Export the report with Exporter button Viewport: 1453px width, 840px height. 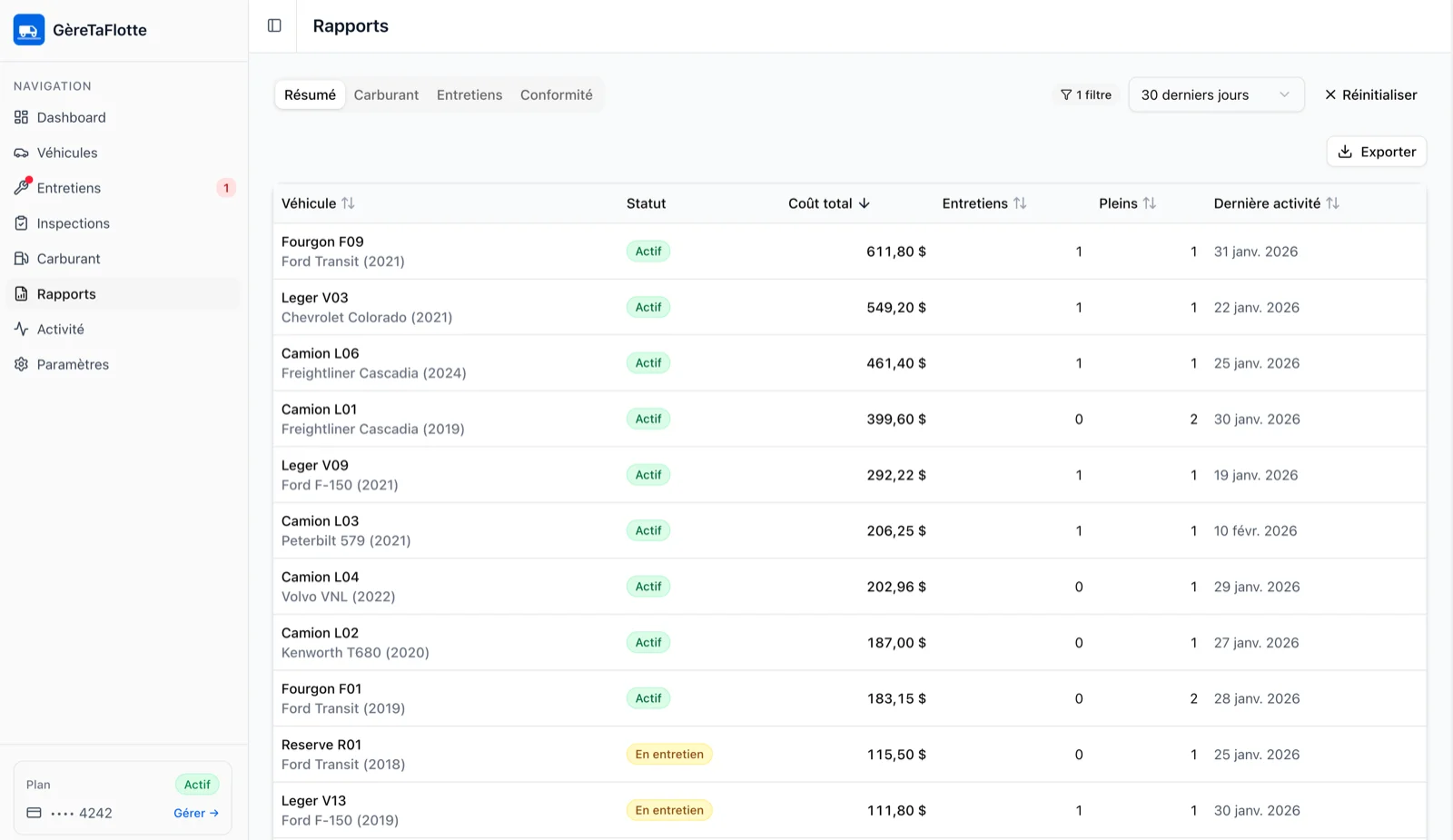tap(1377, 152)
